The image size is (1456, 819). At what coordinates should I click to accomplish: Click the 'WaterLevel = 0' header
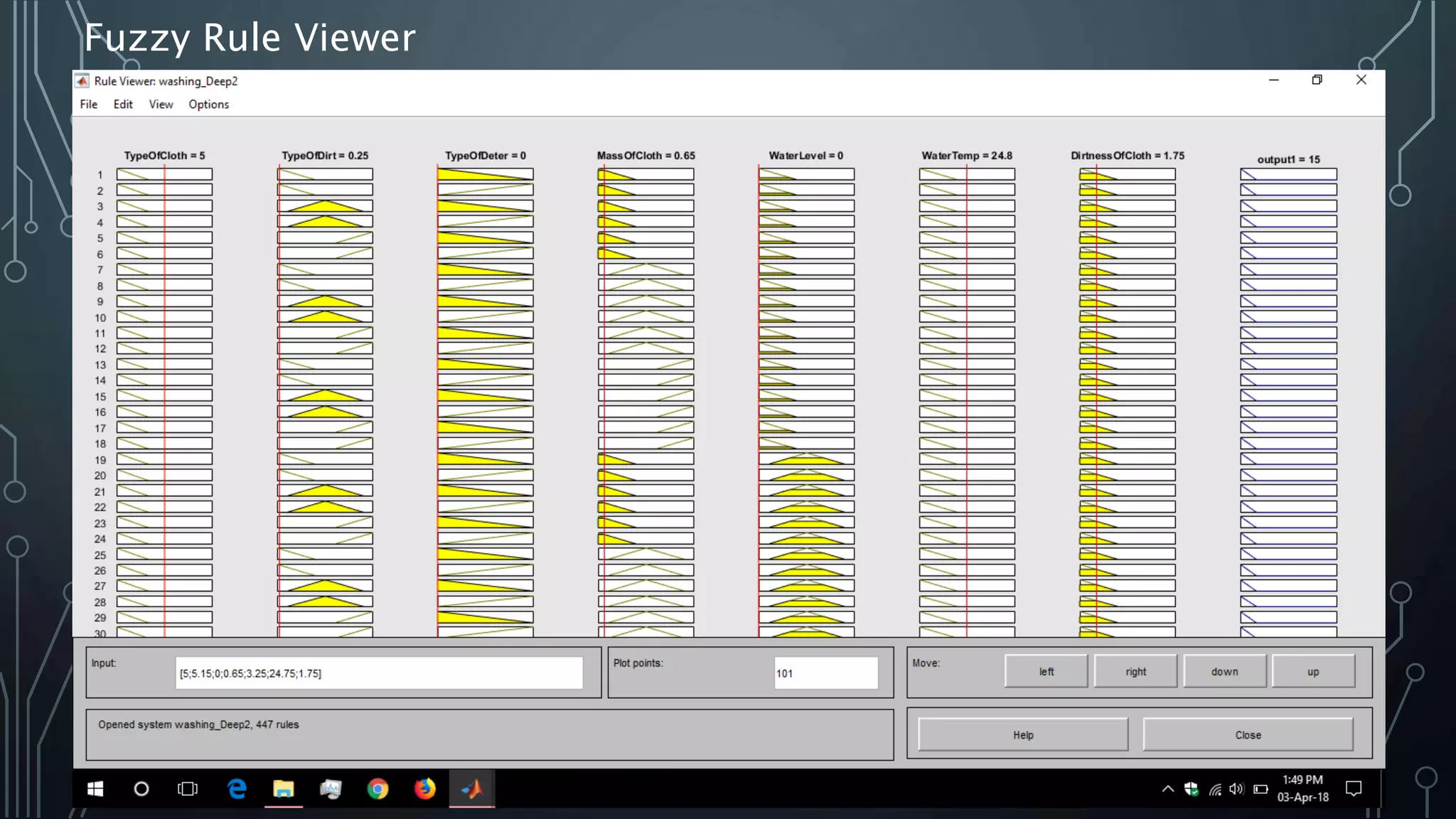[806, 156]
